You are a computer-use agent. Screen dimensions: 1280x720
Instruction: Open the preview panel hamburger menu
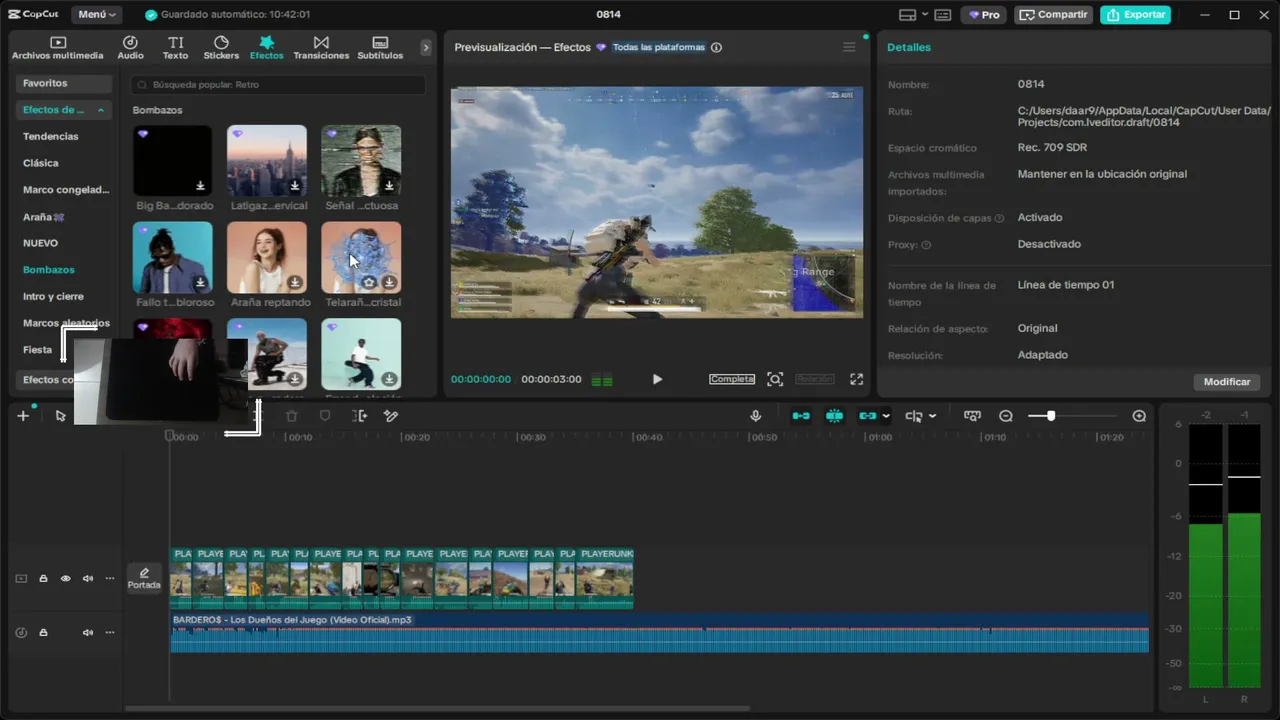click(849, 47)
